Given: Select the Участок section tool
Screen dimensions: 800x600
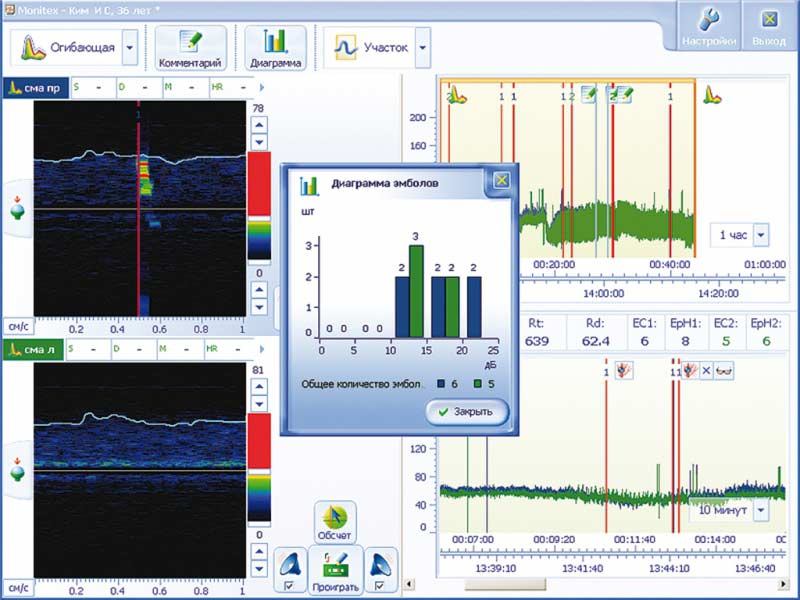Looking at the screenshot, I should (370, 47).
